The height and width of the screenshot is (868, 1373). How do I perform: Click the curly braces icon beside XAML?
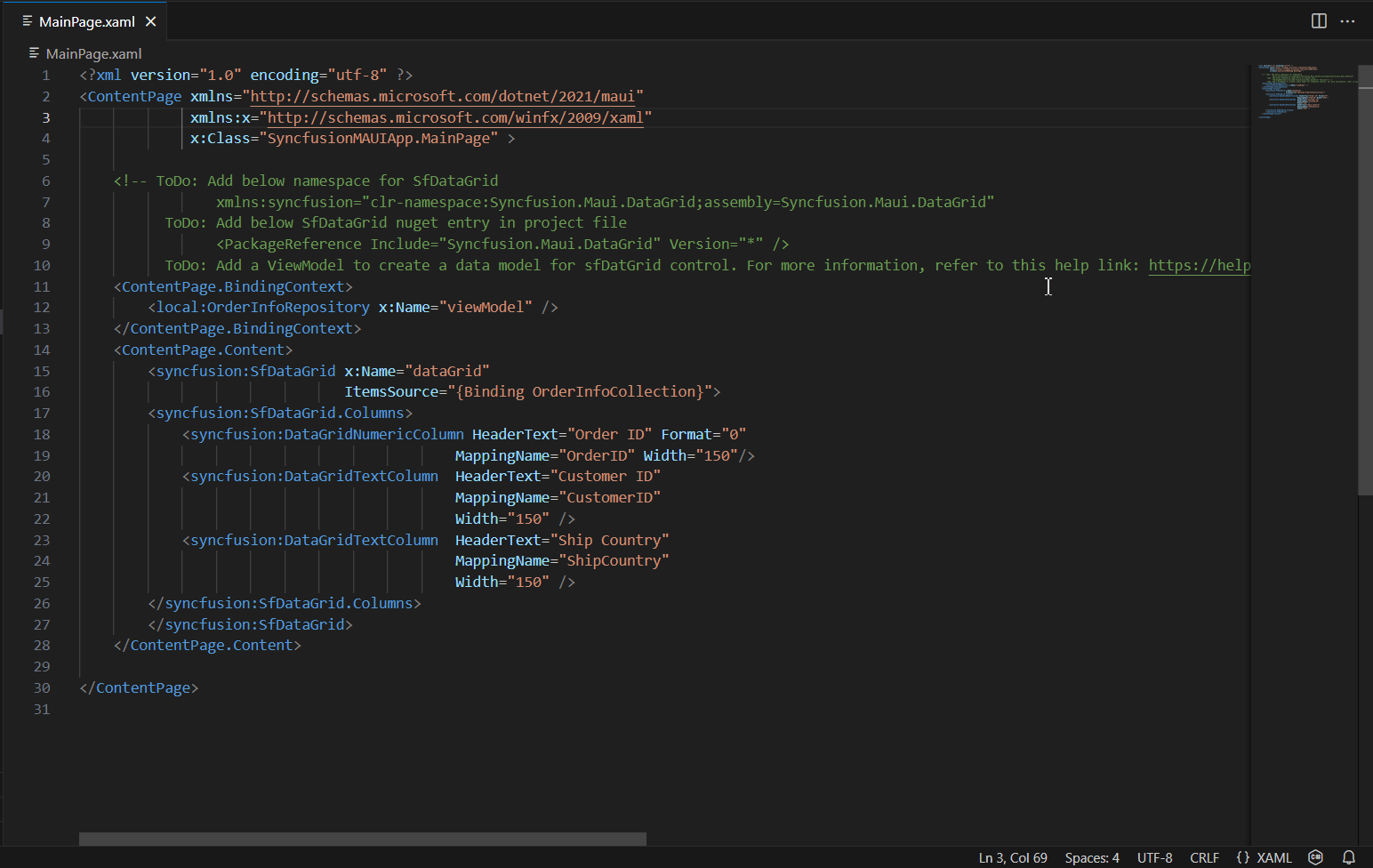pos(1242,857)
